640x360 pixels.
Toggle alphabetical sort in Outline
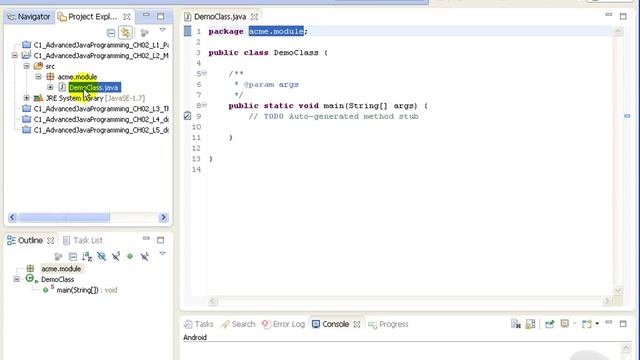(87, 256)
